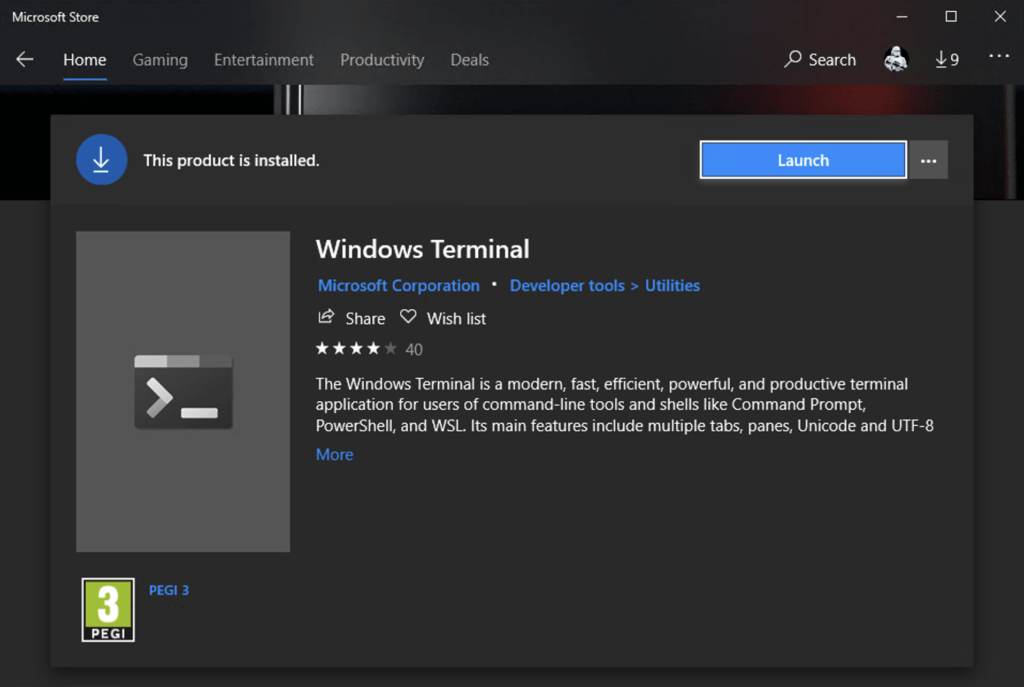Click the star rating row
This screenshot has width=1024, height=687.
pyautogui.click(x=356, y=349)
